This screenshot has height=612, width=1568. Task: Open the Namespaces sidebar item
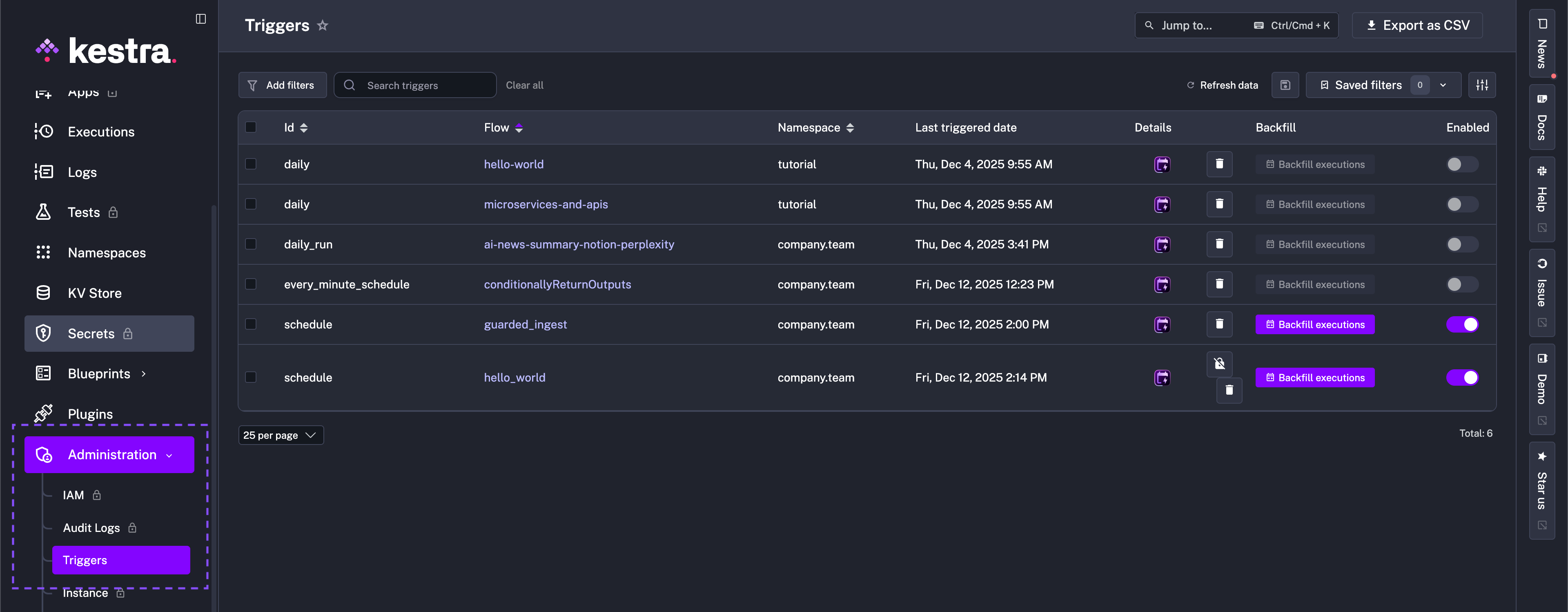107,253
